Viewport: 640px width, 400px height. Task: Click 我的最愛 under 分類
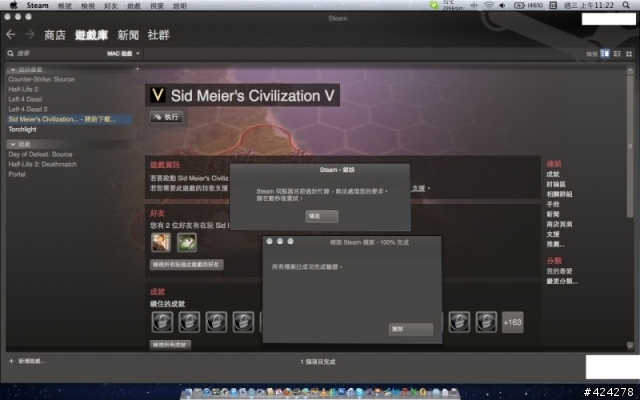(x=559, y=271)
